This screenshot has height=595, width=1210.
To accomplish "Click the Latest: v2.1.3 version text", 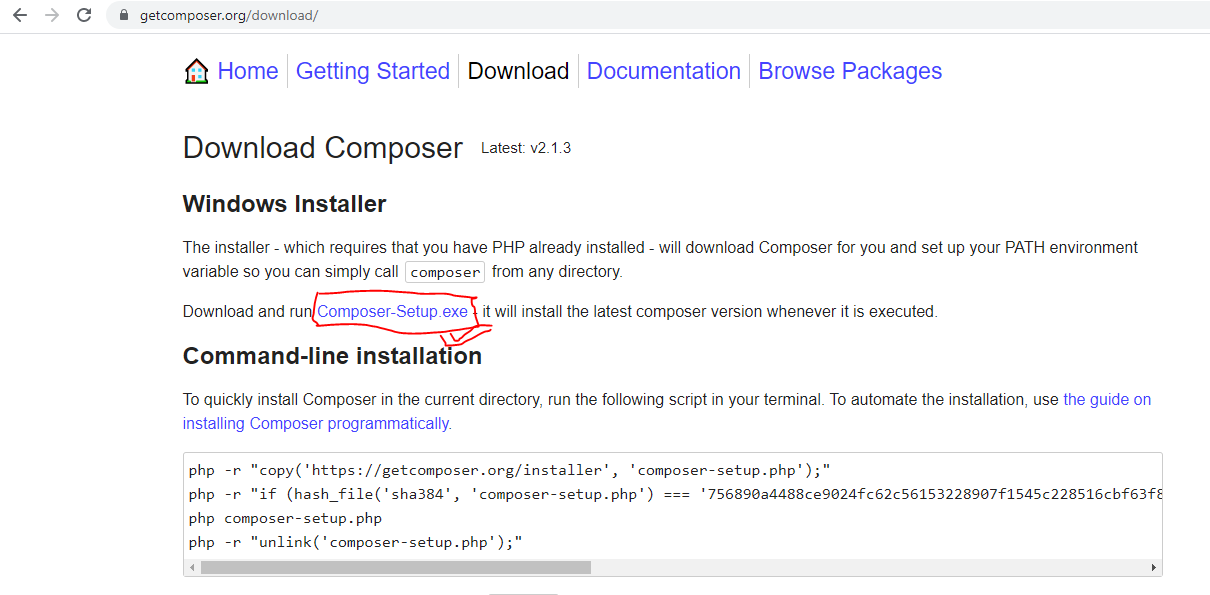I will point(526,148).
